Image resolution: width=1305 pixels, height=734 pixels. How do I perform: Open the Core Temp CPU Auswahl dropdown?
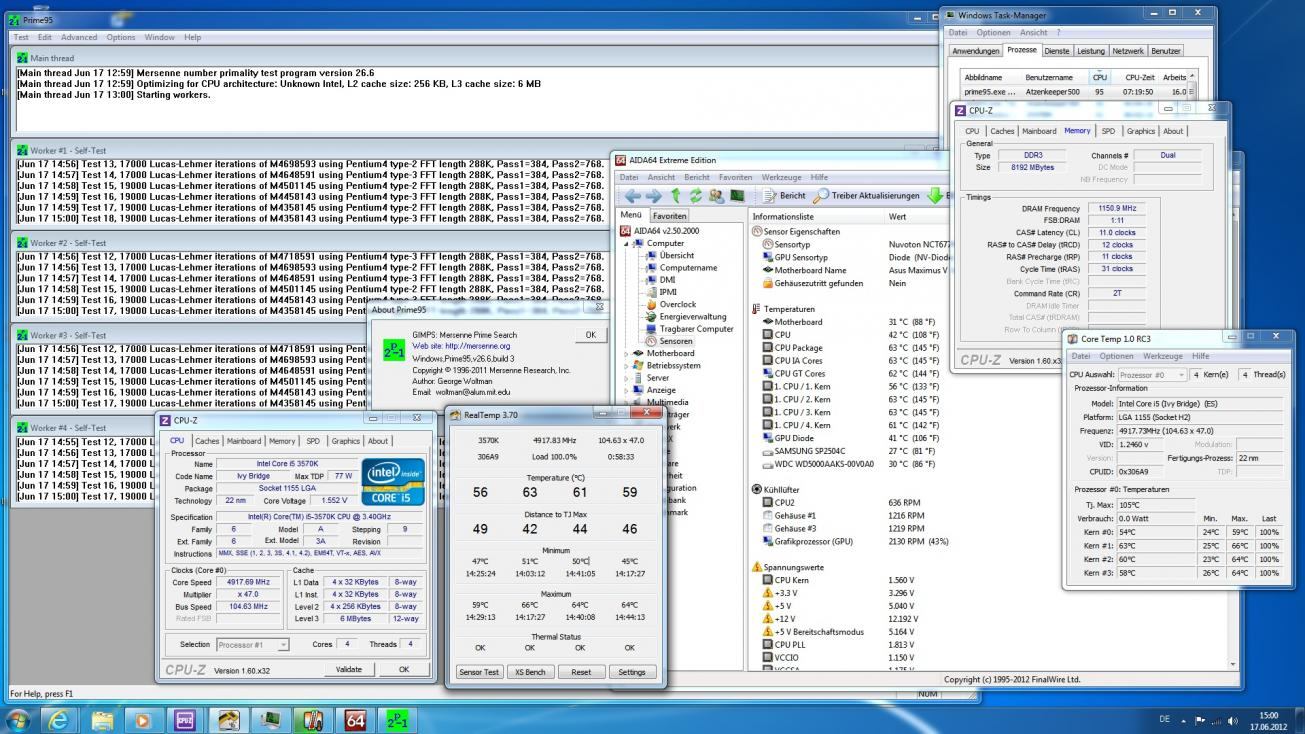(x=1153, y=375)
